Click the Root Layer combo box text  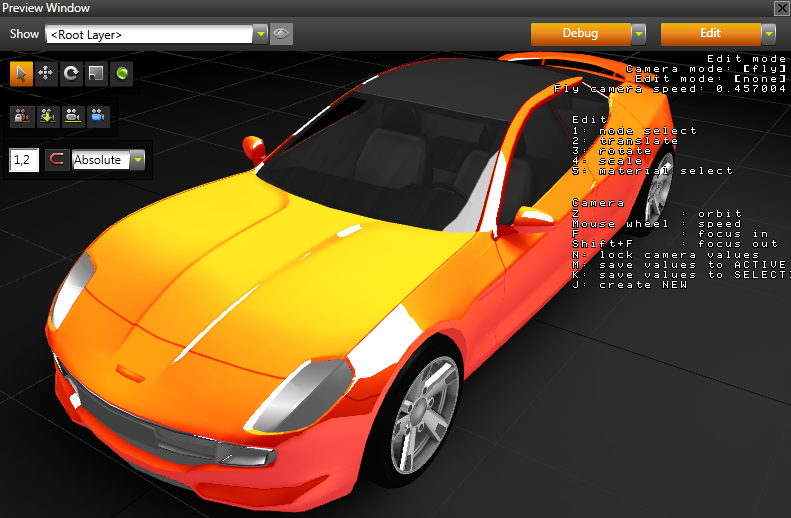(148, 34)
